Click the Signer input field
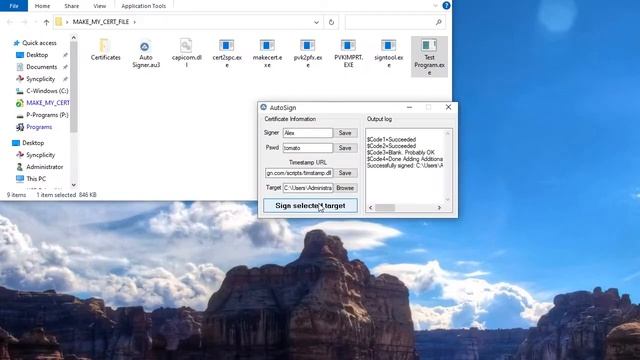This screenshot has height=360, width=640. (308, 133)
